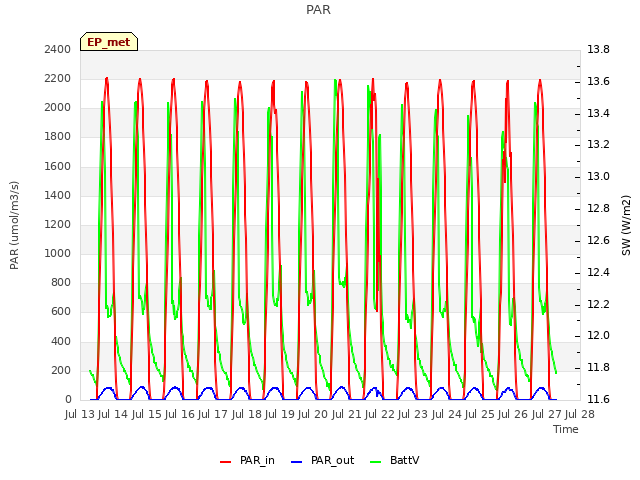The width and height of the screenshot is (640, 480).
Task: Click the 13.8 right axis value
Action: tap(598, 50)
